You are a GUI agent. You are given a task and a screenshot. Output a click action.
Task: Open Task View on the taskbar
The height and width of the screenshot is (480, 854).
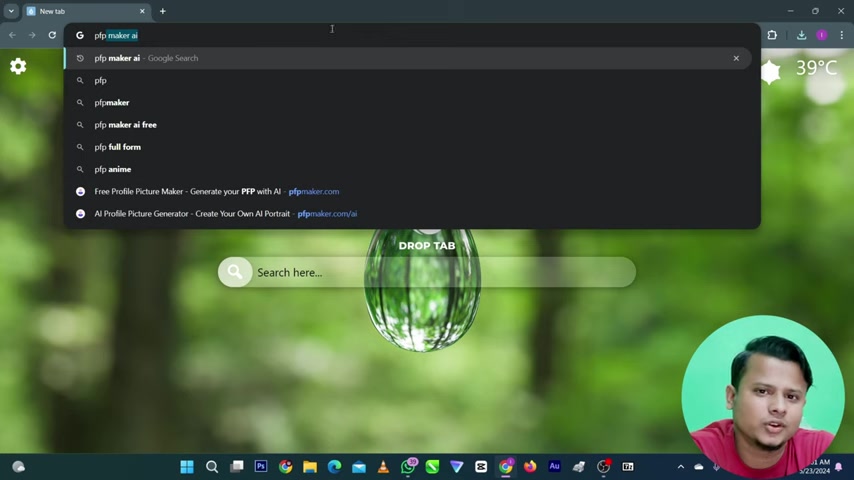pyautogui.click(x=236, y=467)
